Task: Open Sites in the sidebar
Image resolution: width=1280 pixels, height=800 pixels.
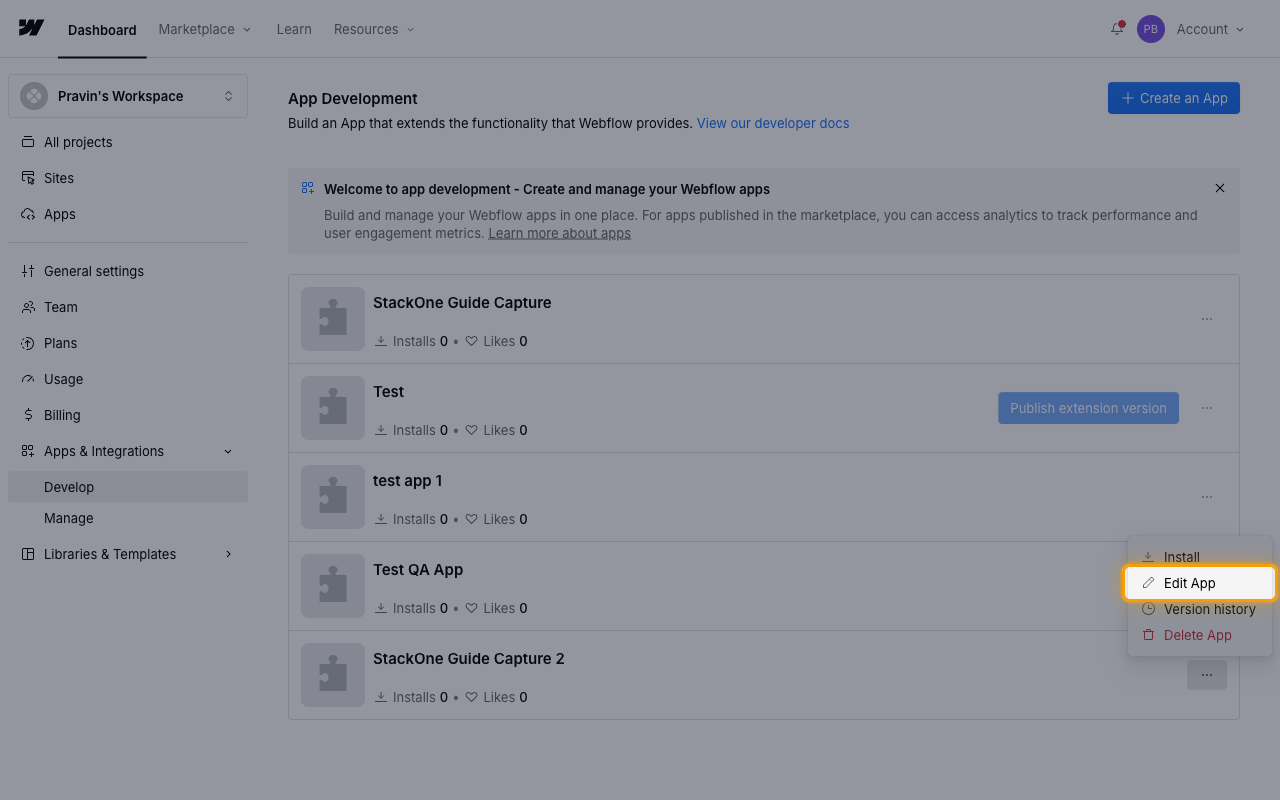Action: click(128, 178)
